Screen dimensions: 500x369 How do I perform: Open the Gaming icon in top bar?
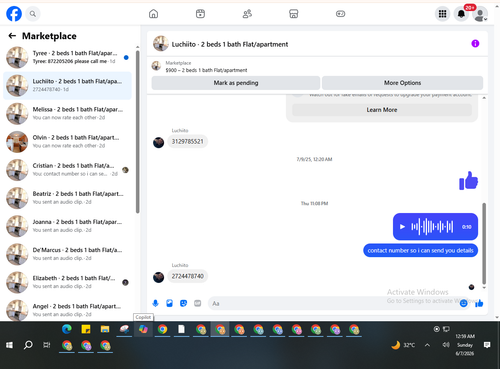tap(340, 14)
